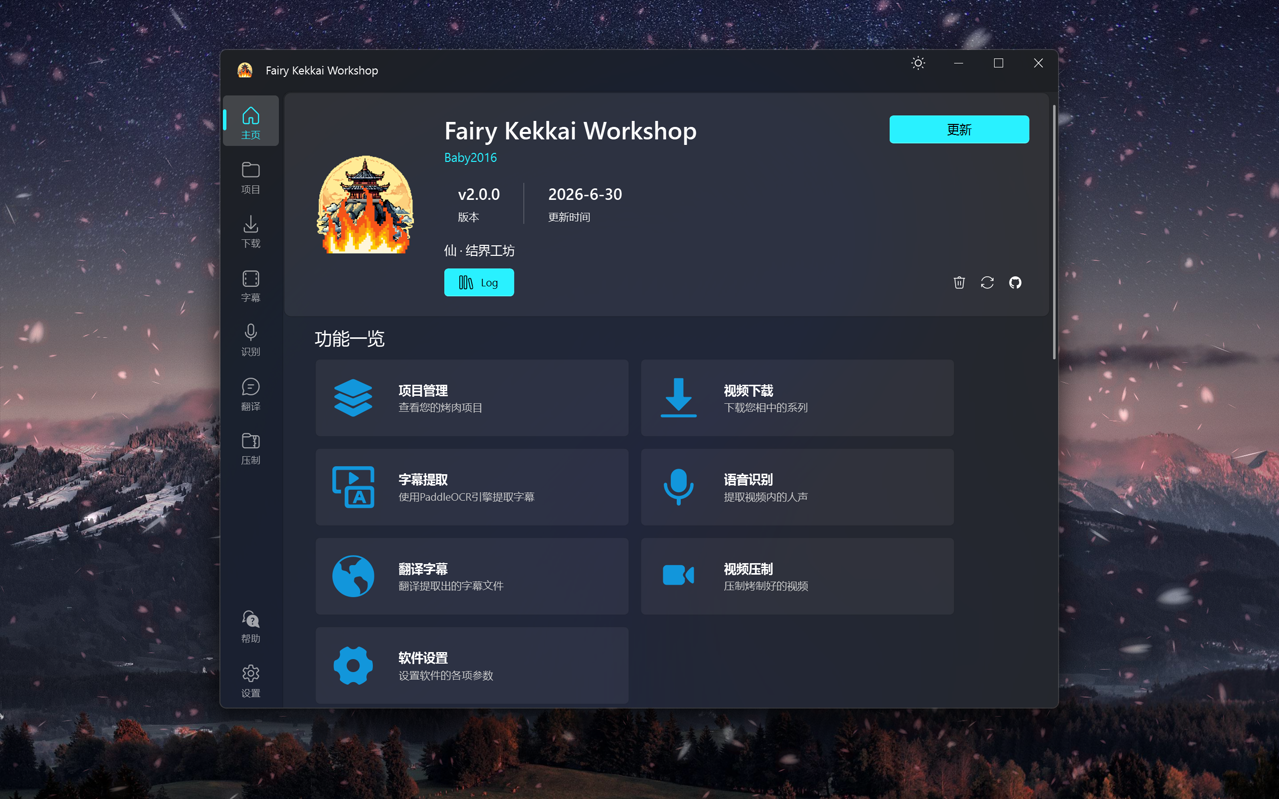The image size is (1279, 799).
Task: Toggle the light/dark theme sun icon
Action: pos(918,63)
